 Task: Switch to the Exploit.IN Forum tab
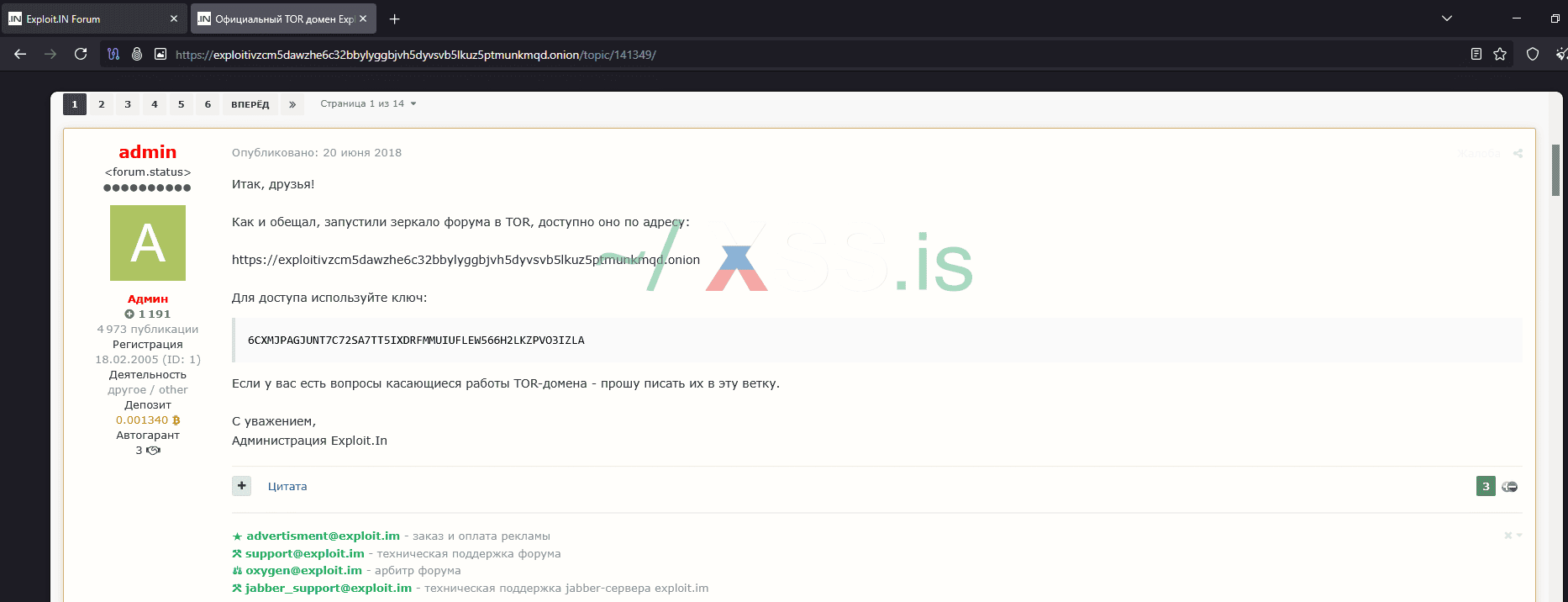point(94,18)
